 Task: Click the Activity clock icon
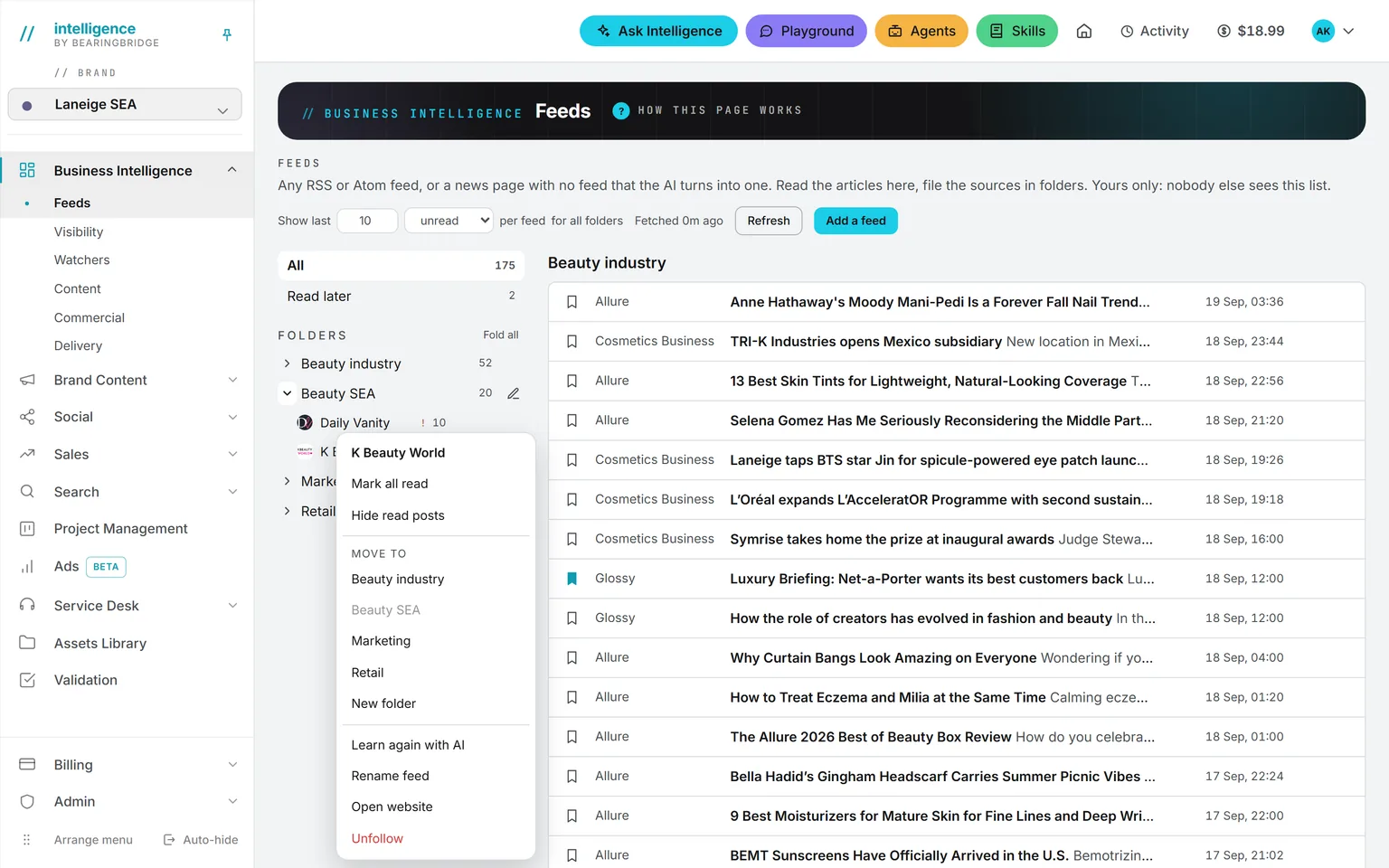click(1127, 32)
